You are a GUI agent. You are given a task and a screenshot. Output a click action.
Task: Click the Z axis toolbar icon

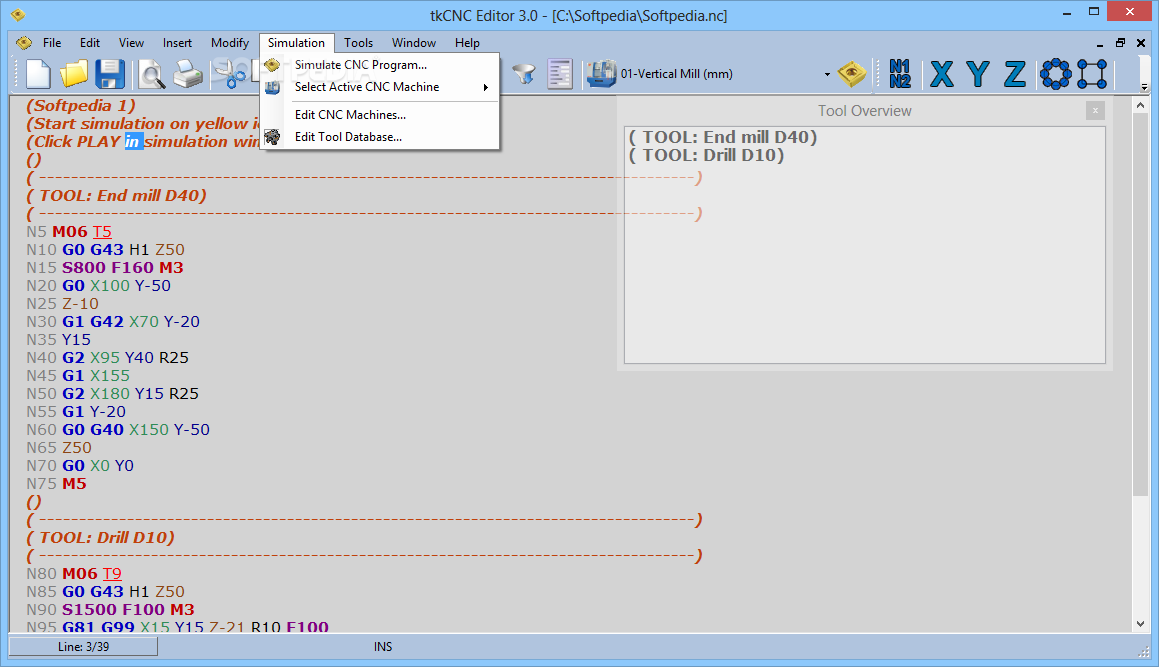click(1015, 74)
